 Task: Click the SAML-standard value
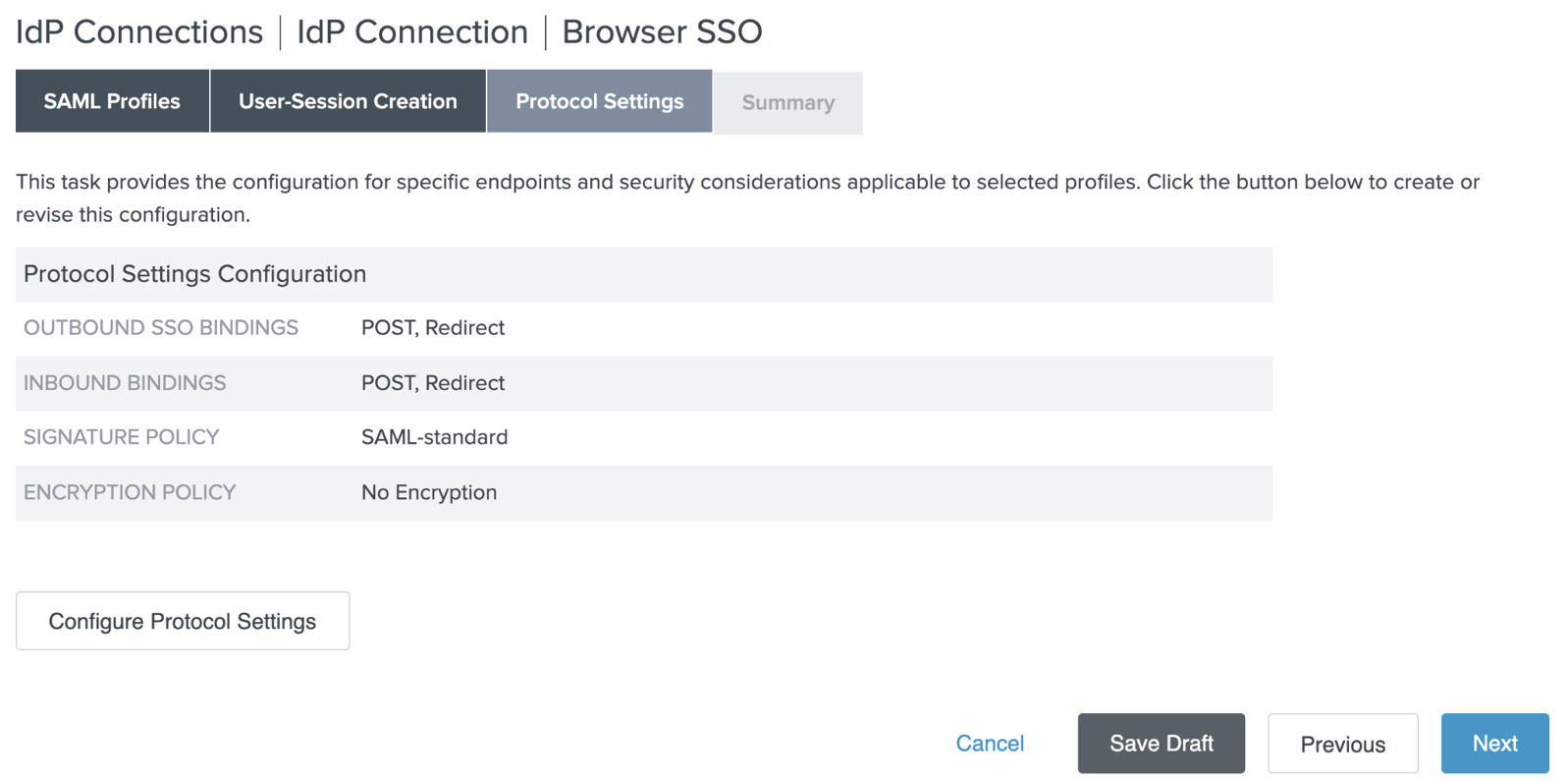click(434, 437)
